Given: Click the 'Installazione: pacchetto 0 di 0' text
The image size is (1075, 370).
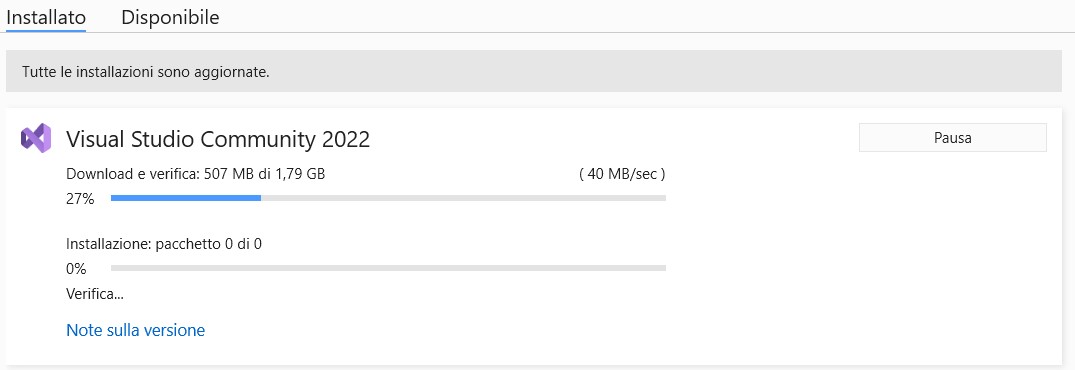Looking at the screenshot, I should click(164, 244).
